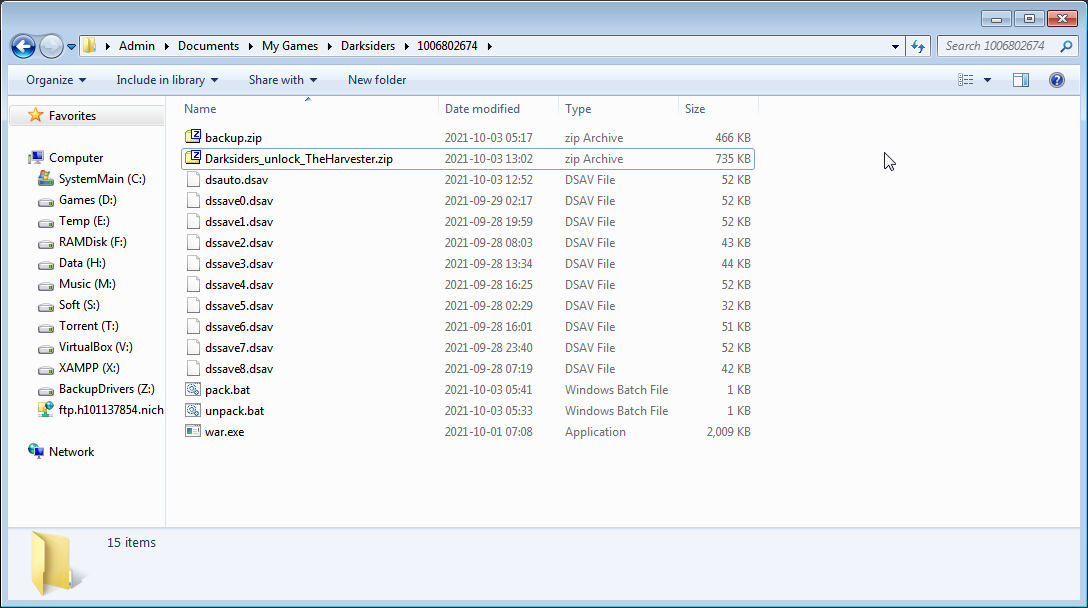The image size is (1088, 608).
Task: Select the dssave1.dsav file icon
Action: tap(193, 221)
